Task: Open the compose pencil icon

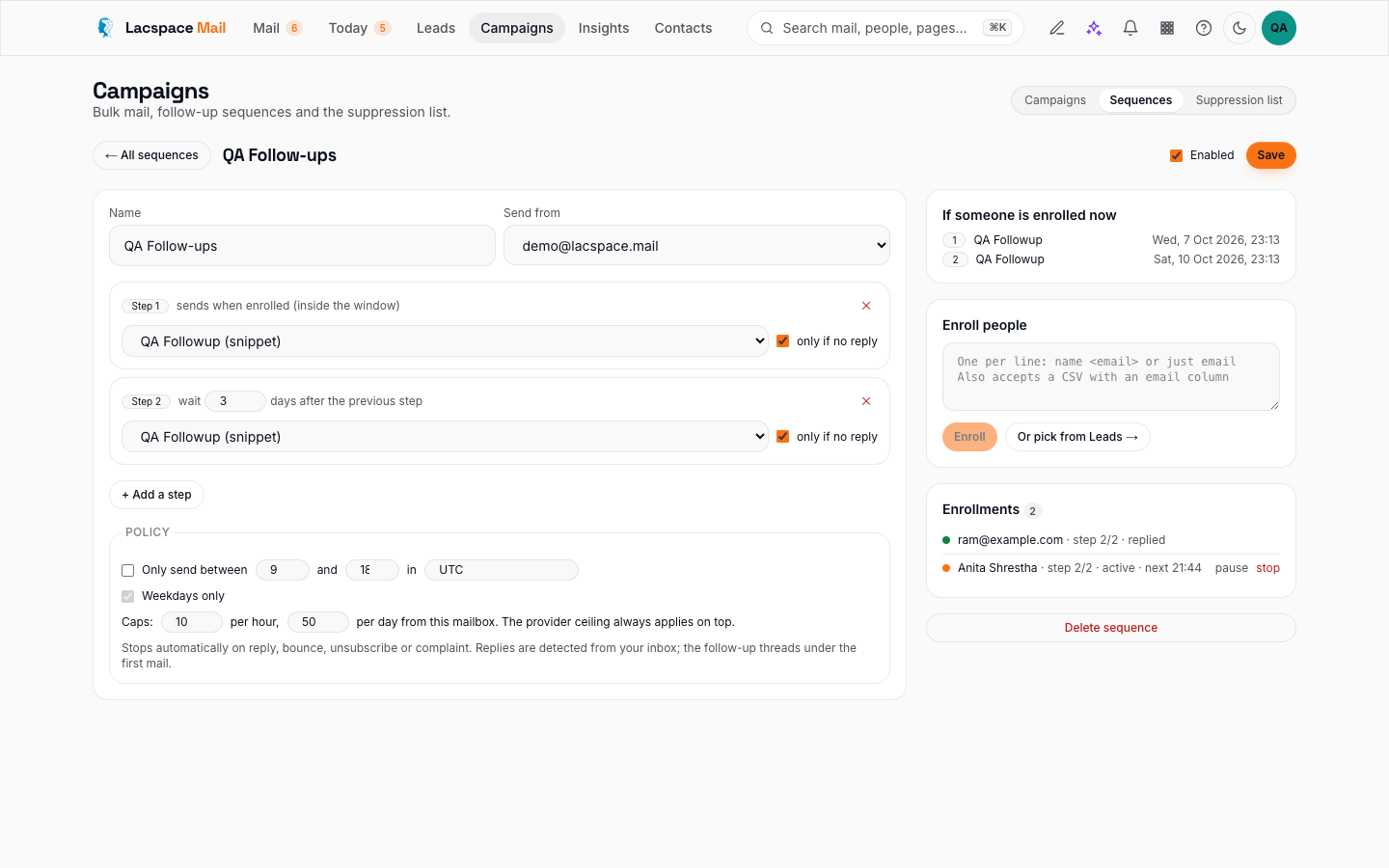Action: click(1057, 28)
